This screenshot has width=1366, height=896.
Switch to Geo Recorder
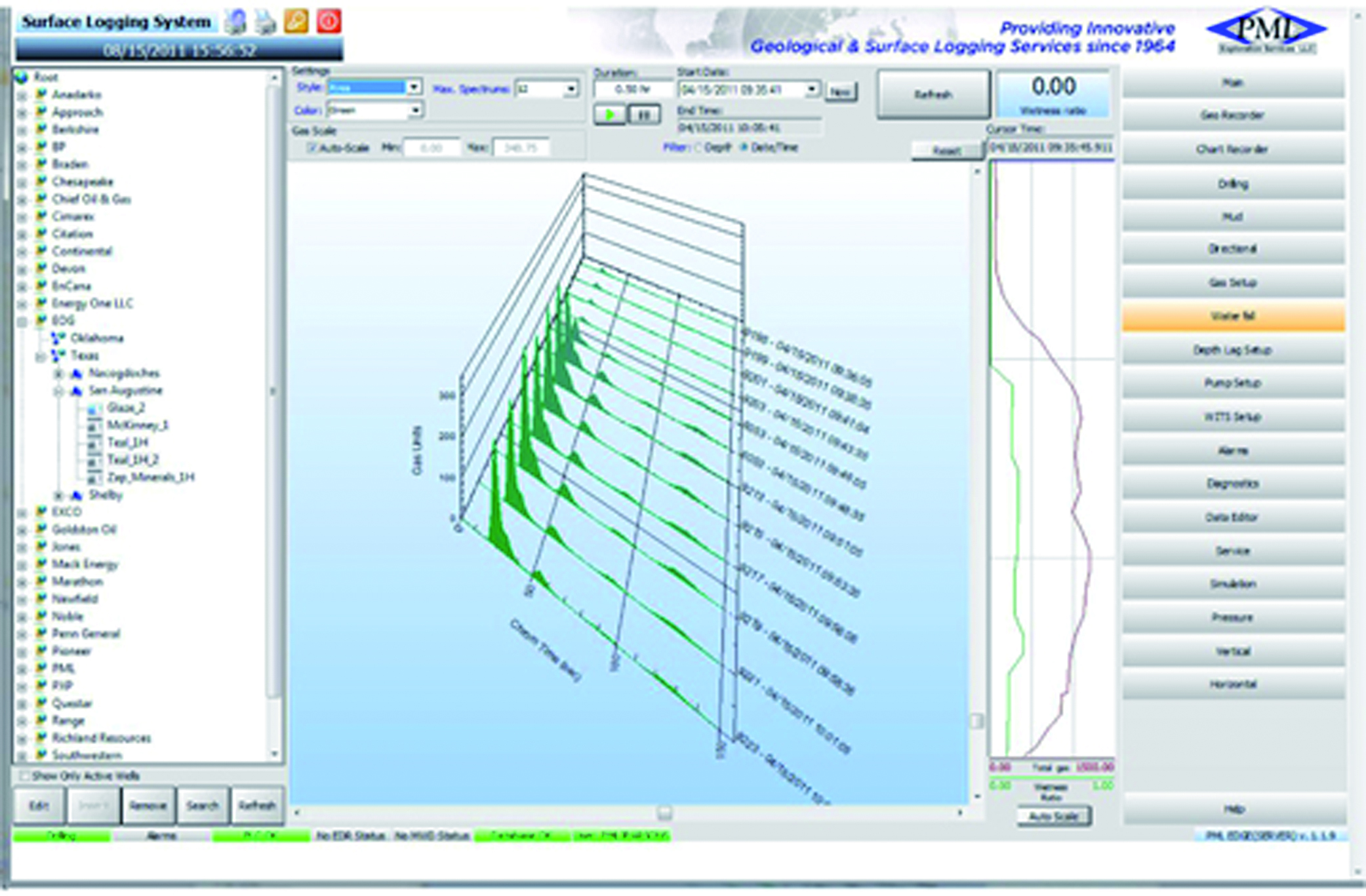click(1233, 116)
